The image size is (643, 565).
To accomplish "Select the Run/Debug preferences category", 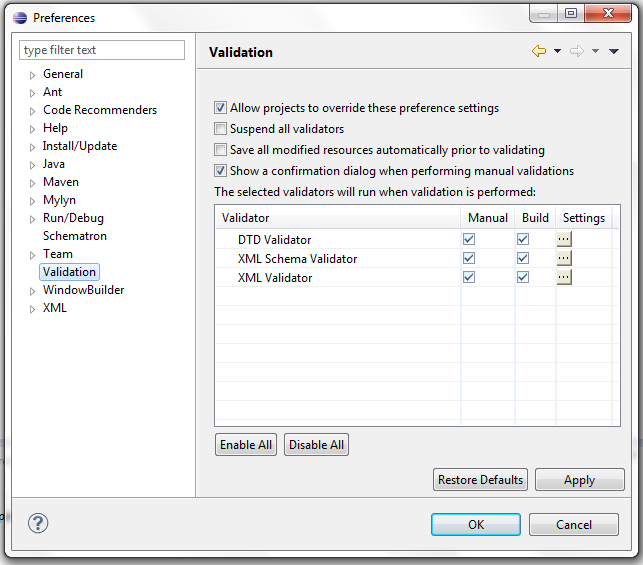I will [x=73, y=218].
